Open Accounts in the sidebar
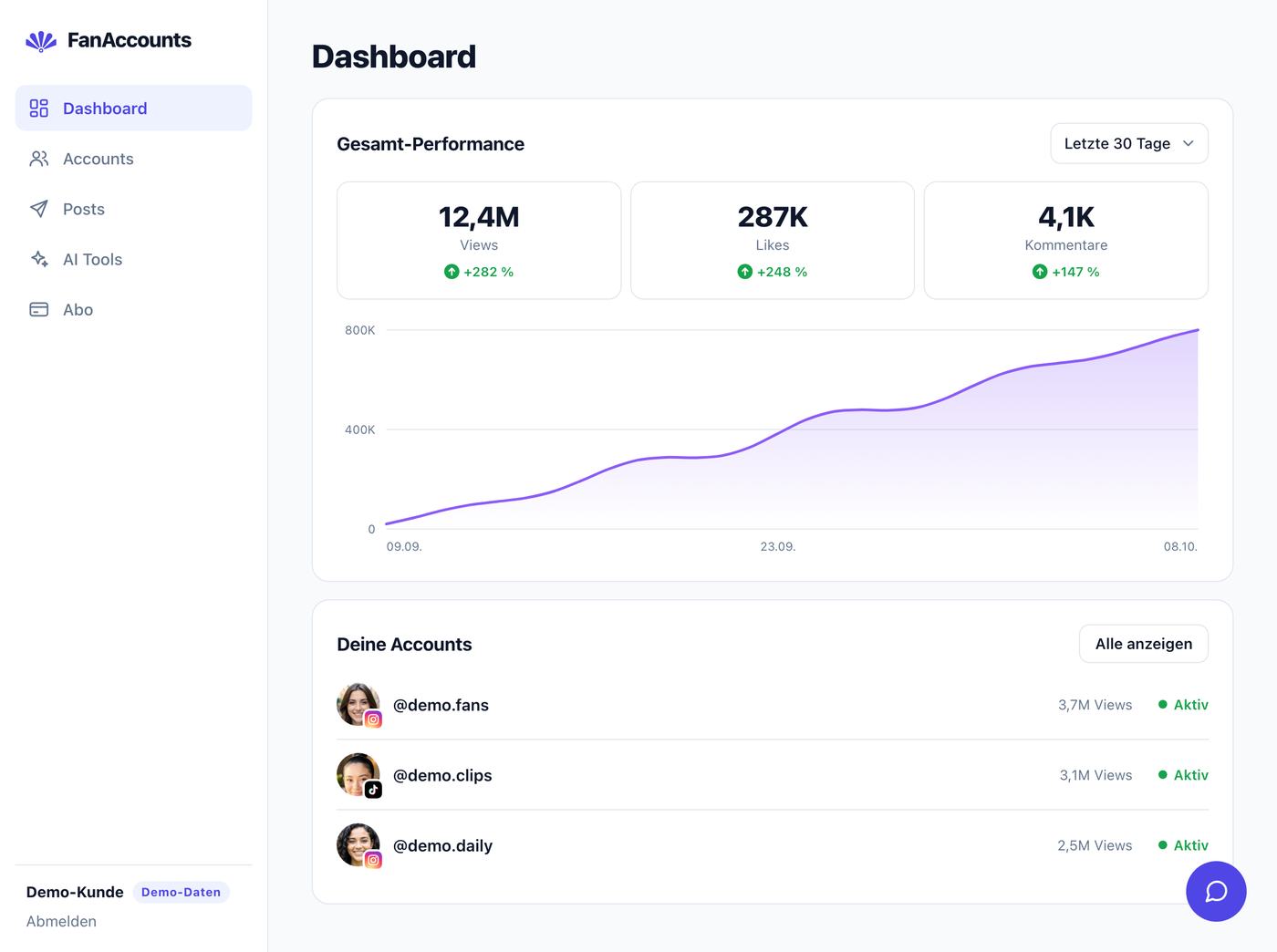Viewport: 1277px width, 952px height. coord(133,159)
